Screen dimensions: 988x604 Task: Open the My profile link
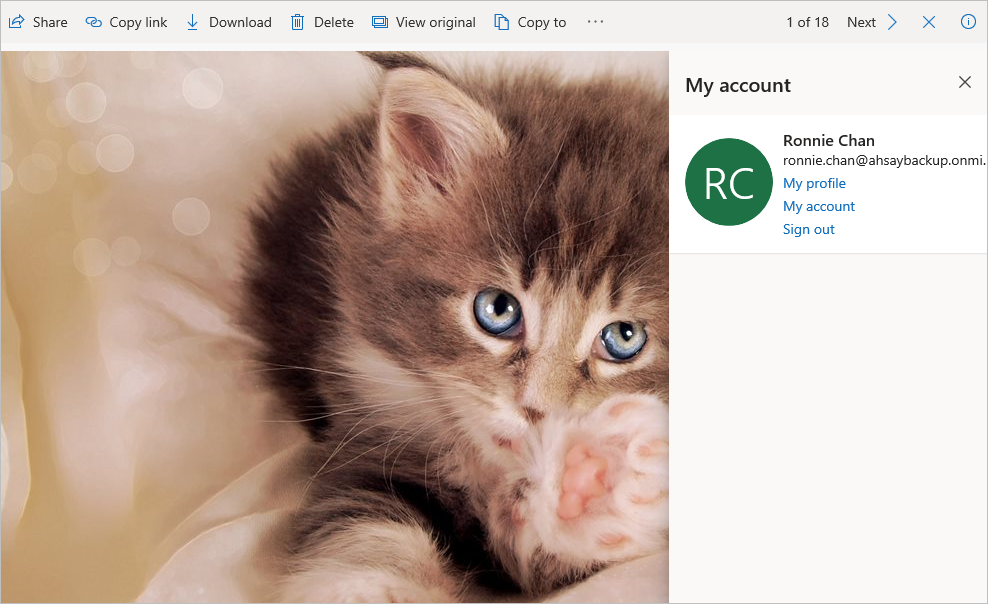click(x=814, y=183)
